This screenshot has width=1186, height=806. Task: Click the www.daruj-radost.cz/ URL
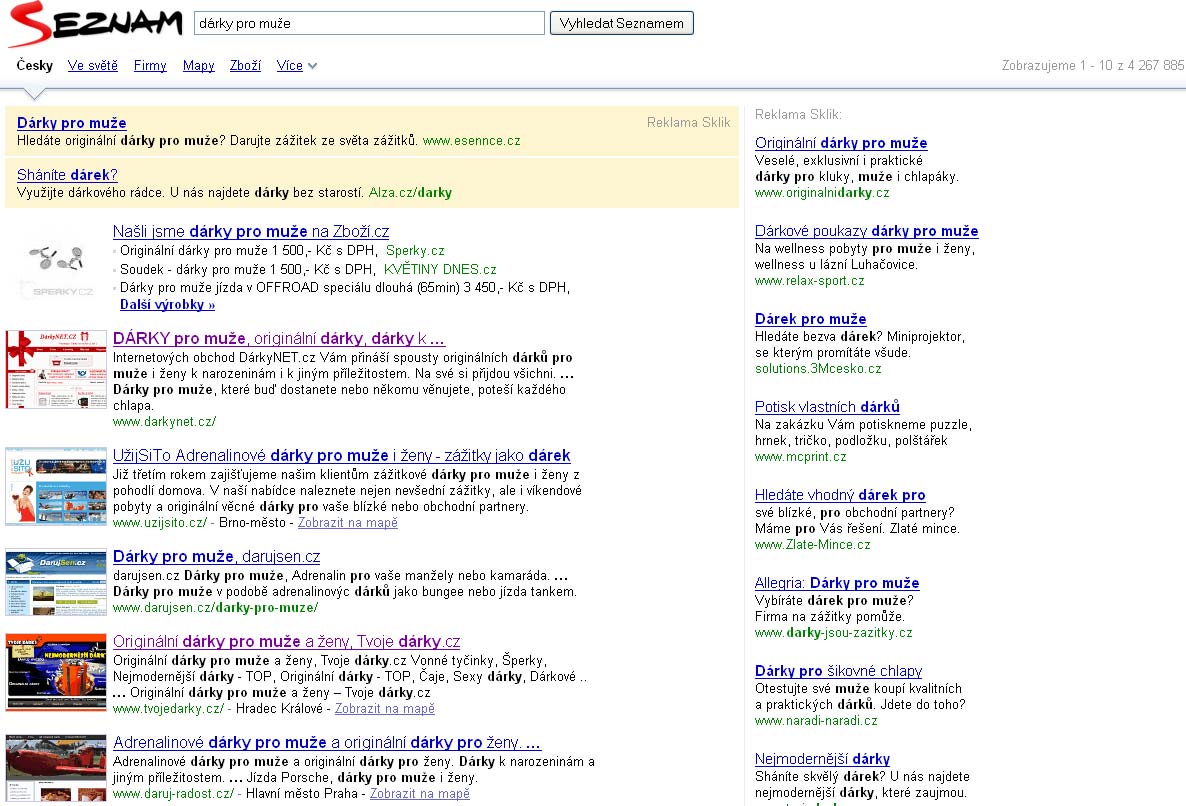[x=173, y=793]
